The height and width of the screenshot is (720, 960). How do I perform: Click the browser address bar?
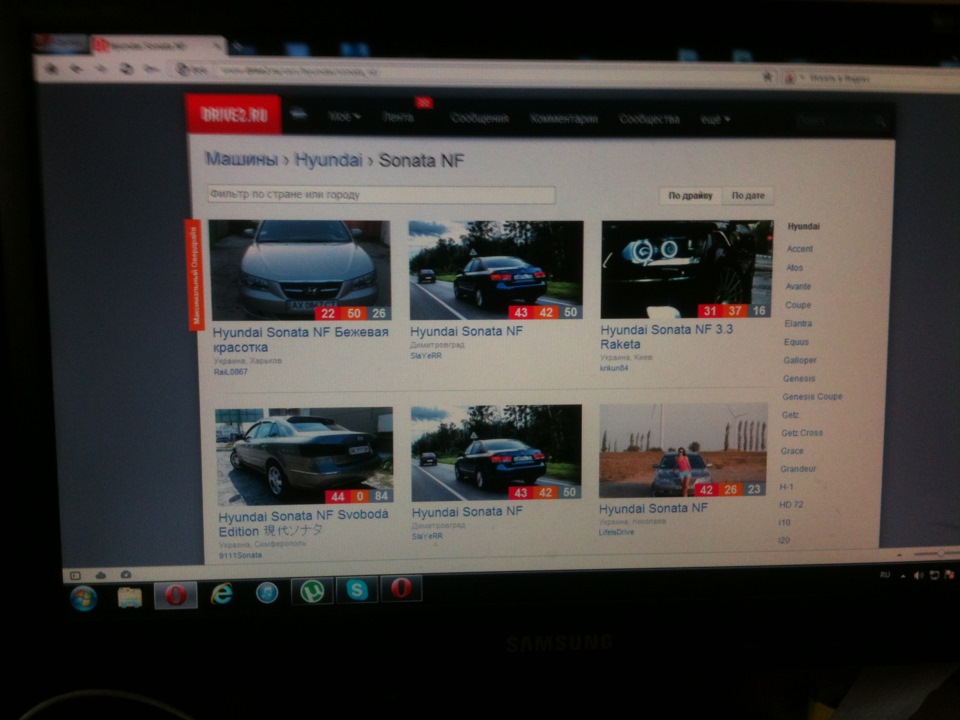tap(471, 72)
